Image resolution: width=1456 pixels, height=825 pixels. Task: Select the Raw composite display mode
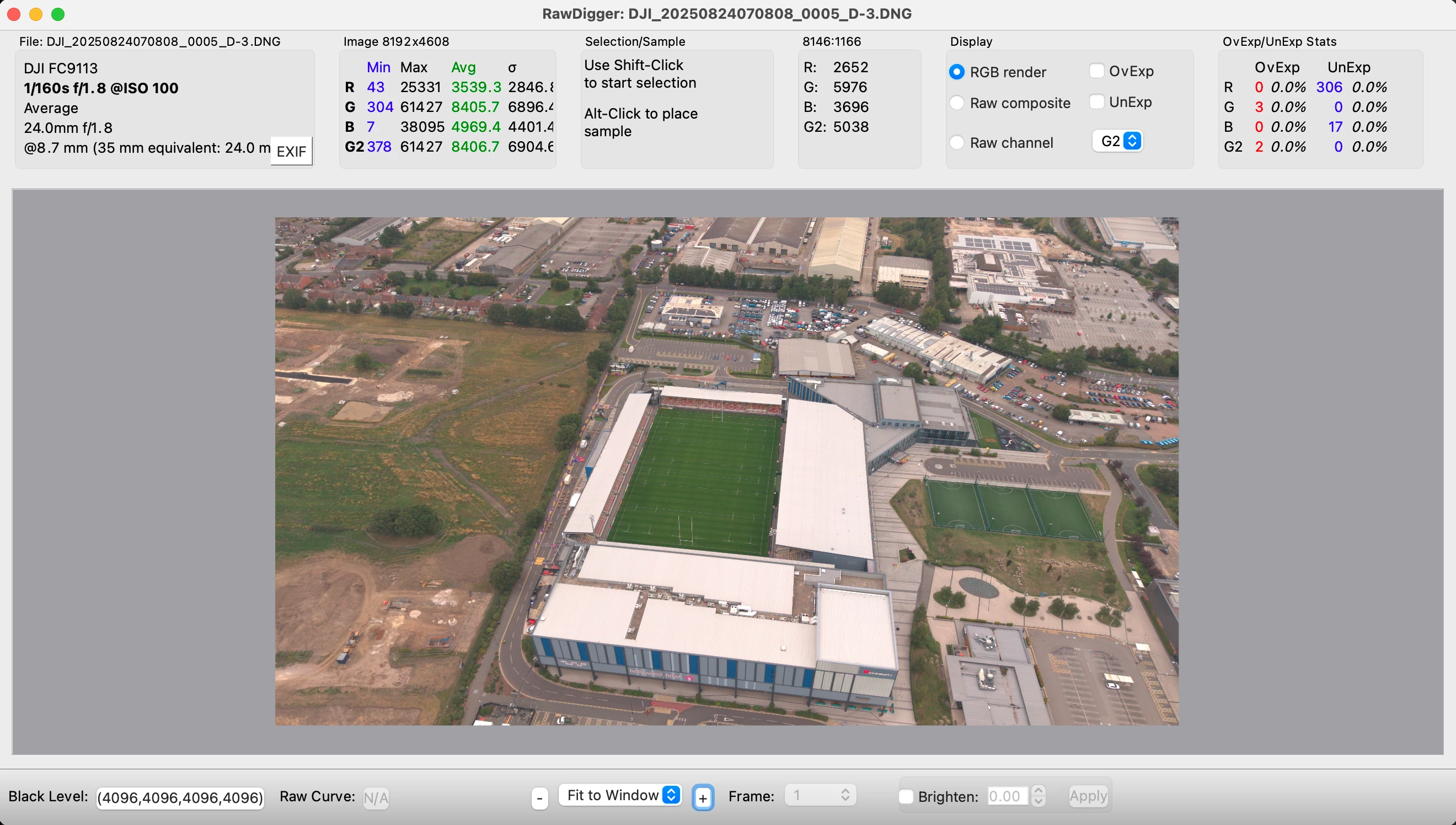coord(957,103)
